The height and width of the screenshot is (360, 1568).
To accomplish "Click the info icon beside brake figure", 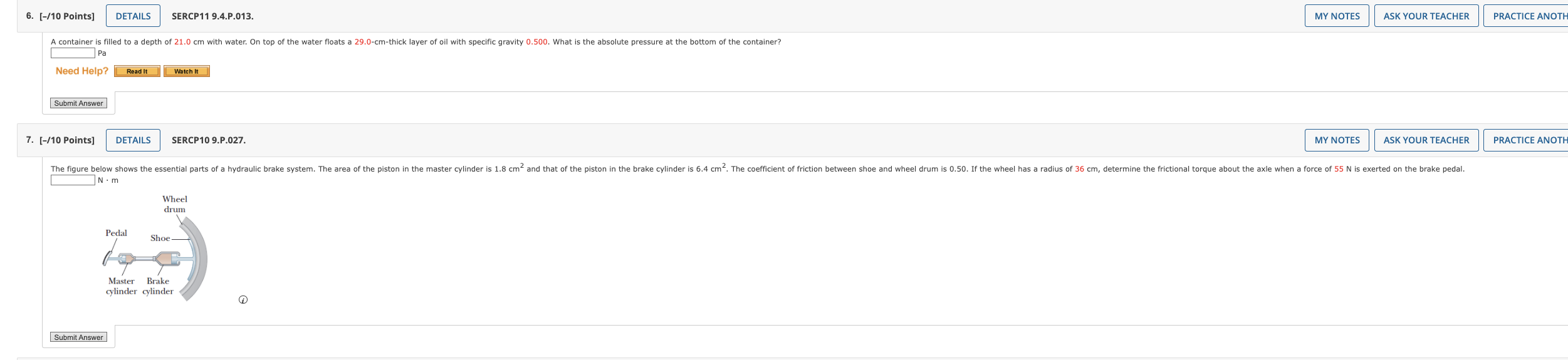I will pyautogui.click(x=243, y=300).
